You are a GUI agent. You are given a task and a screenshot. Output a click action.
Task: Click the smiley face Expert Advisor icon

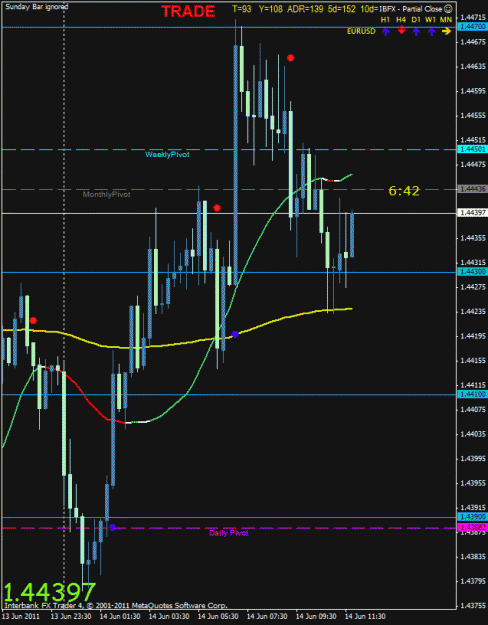tap(449, 9)
